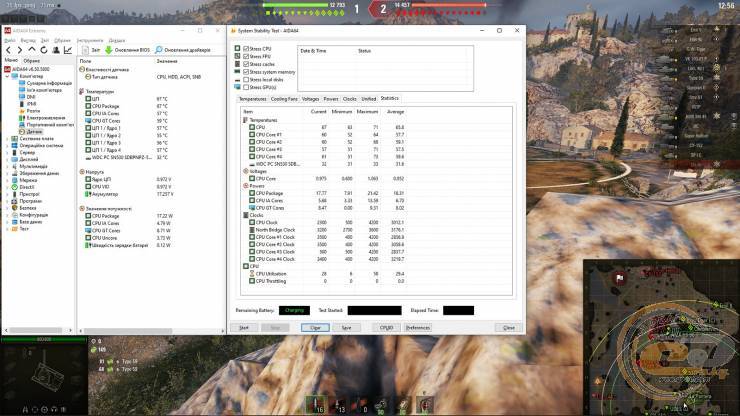
Task: Expand the Database (База даних) tree node
Action: tap(7, 222)
